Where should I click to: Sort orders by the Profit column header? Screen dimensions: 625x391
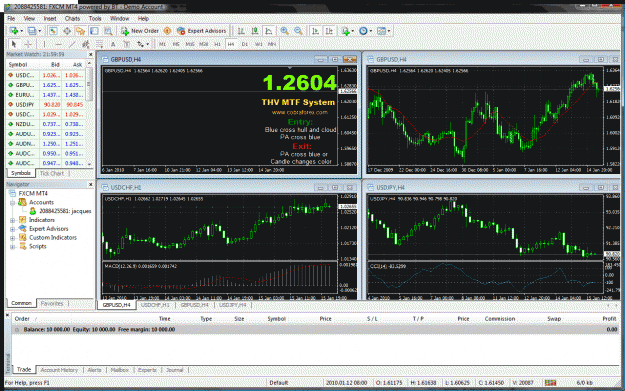coord(609,318)
